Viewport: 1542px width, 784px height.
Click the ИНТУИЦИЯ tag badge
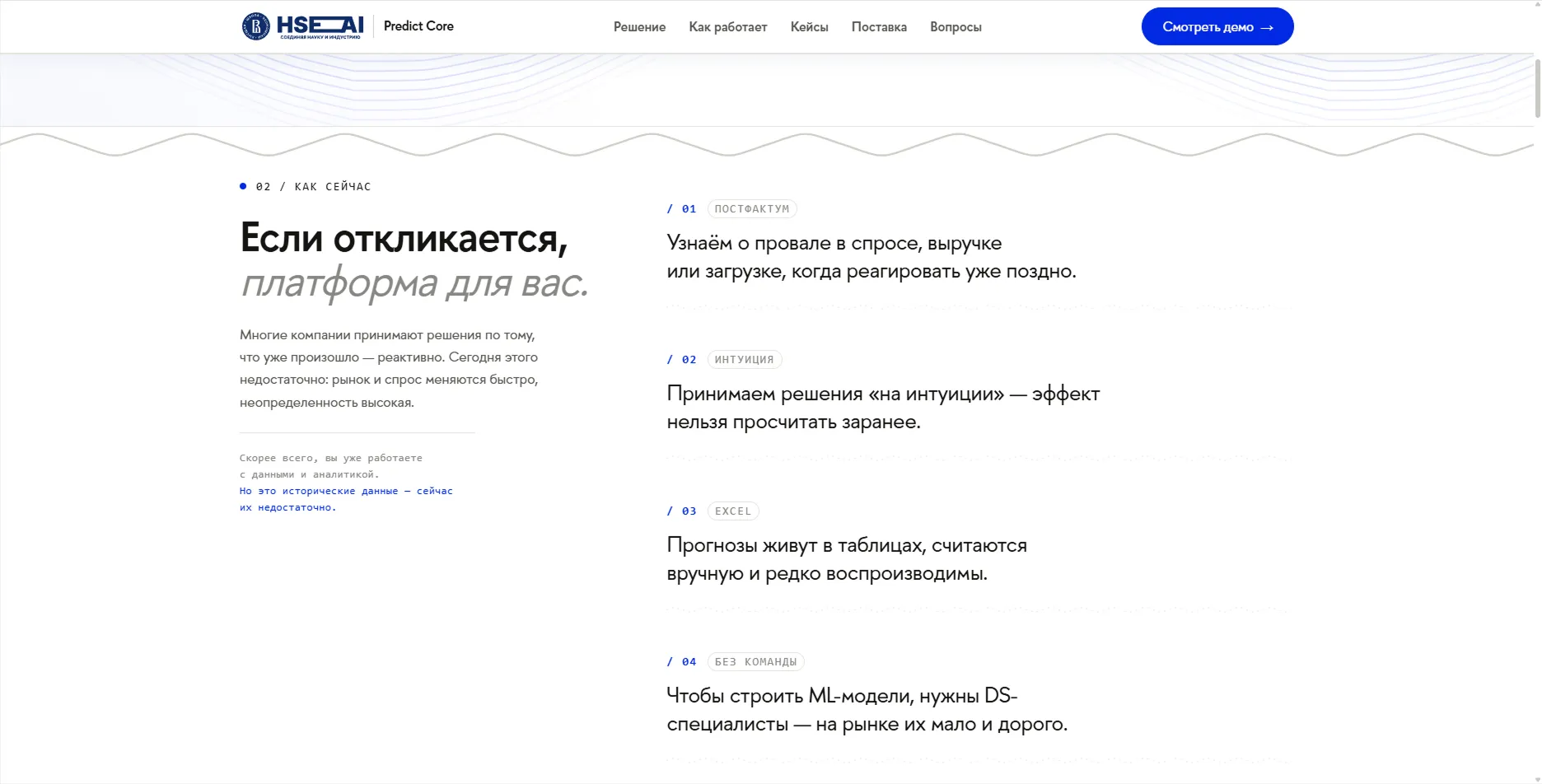745,360
